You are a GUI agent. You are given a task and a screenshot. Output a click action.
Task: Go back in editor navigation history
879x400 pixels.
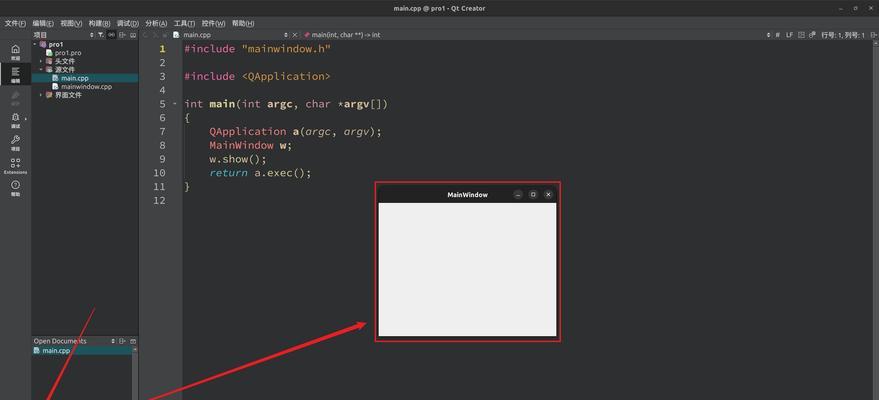(x=146, y=35)
